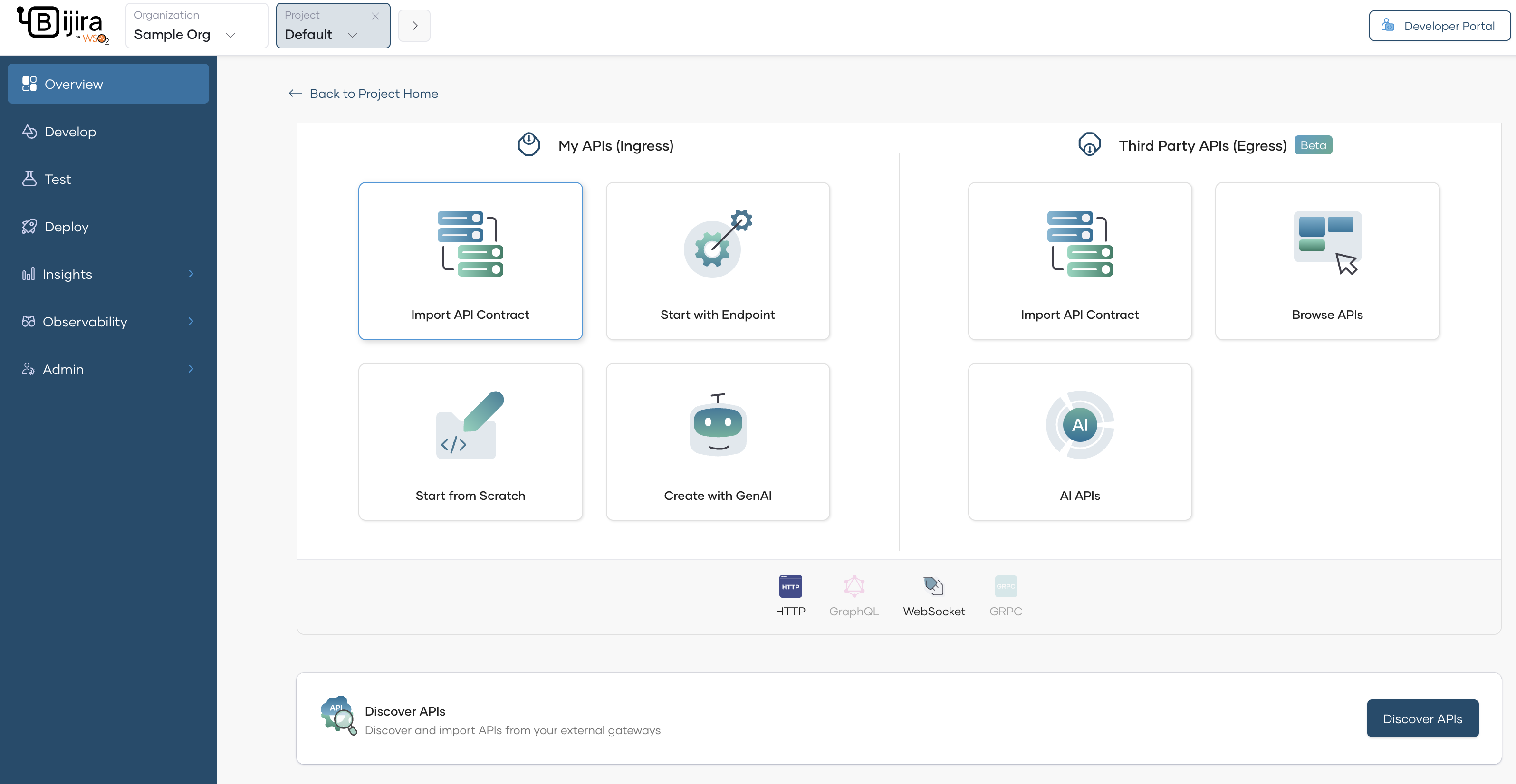Clear the Project filter with the X
Screen dimensions: 1516x784
tap(375, 16)
